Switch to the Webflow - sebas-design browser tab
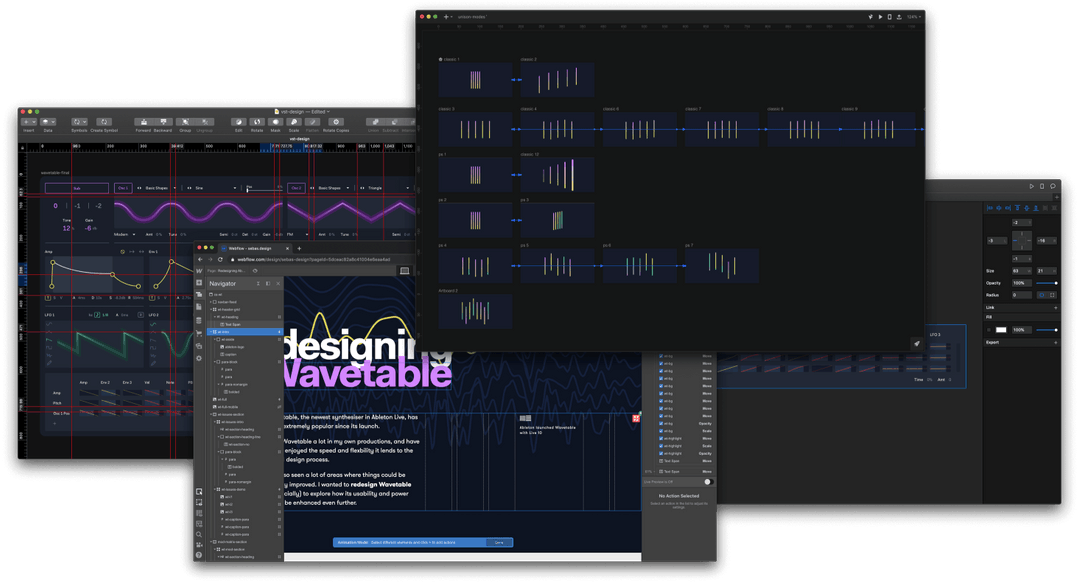The width and height of the screenshot is (1080, 582). [250, 248]
